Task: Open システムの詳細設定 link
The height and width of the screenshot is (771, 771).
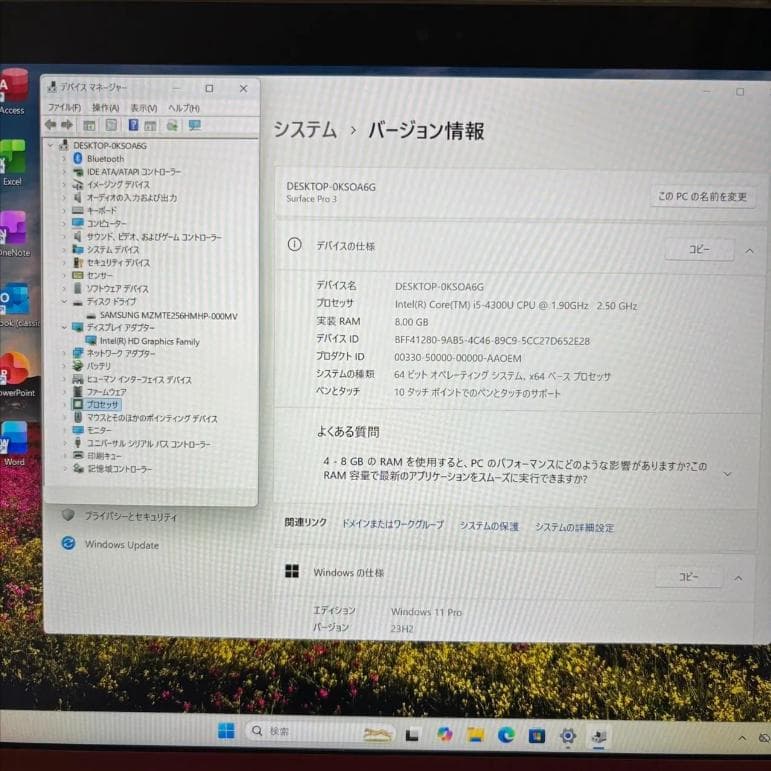Action: click(x=575, y=528)
